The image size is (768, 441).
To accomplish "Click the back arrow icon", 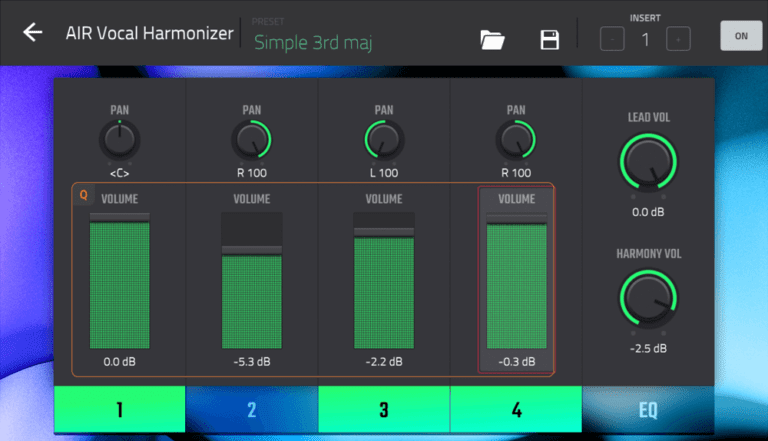I will (x=33, y=33).
